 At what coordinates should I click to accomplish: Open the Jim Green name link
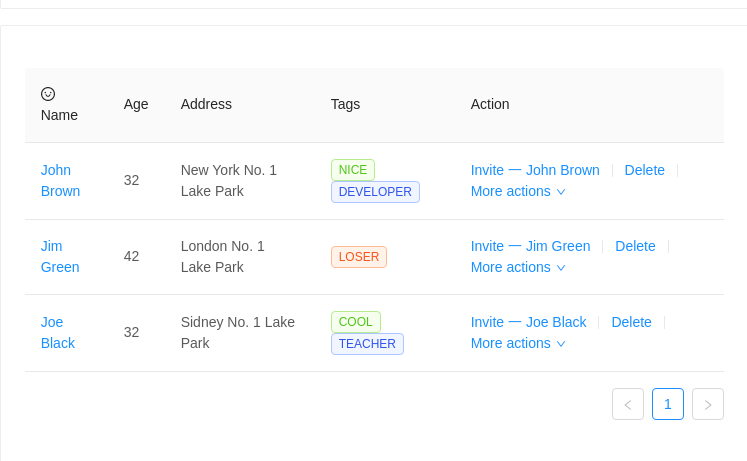coord(60,257)
